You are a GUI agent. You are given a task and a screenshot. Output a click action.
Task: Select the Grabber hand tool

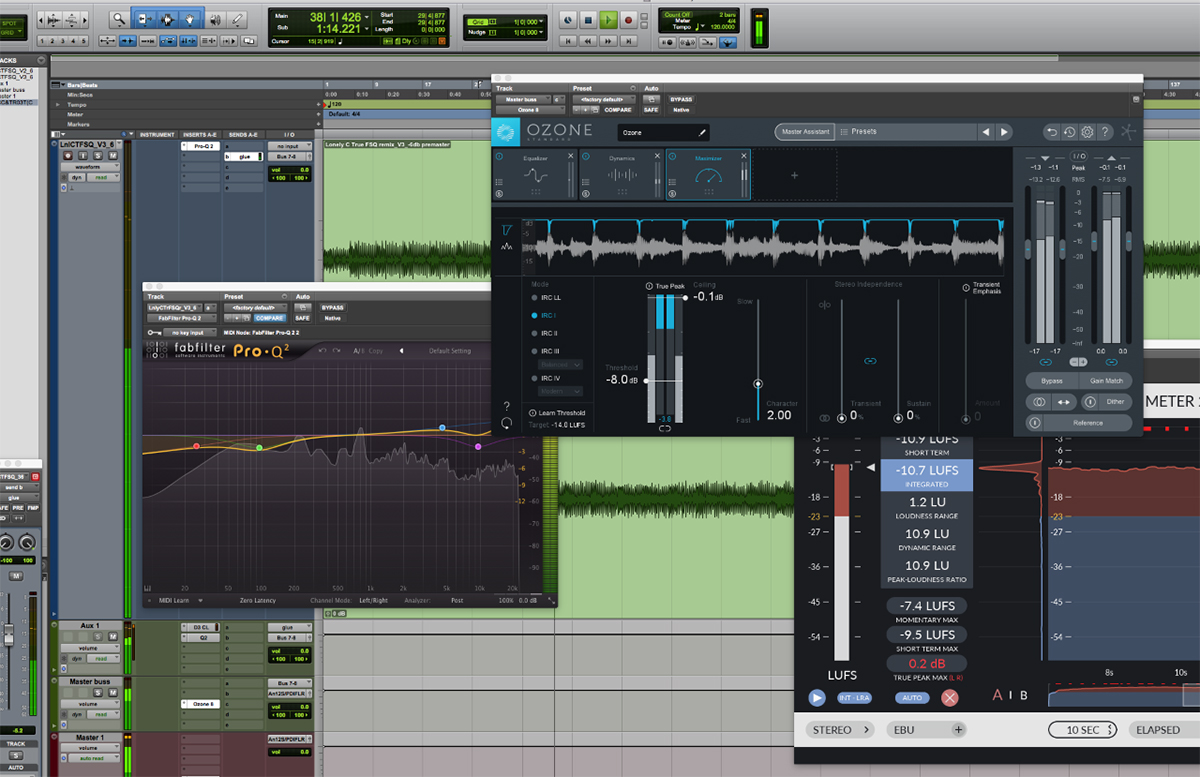pyautogui.click(x=189, y=19)
